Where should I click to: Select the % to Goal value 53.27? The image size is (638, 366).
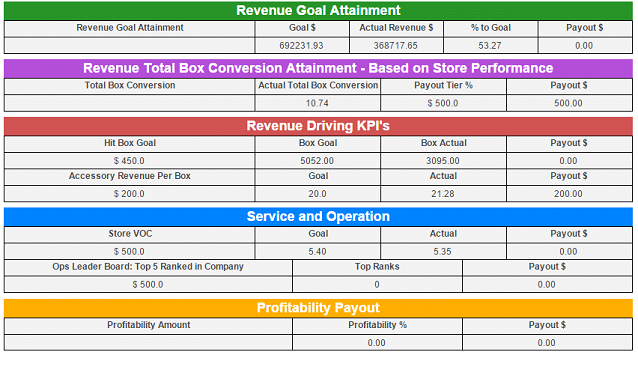490,46
